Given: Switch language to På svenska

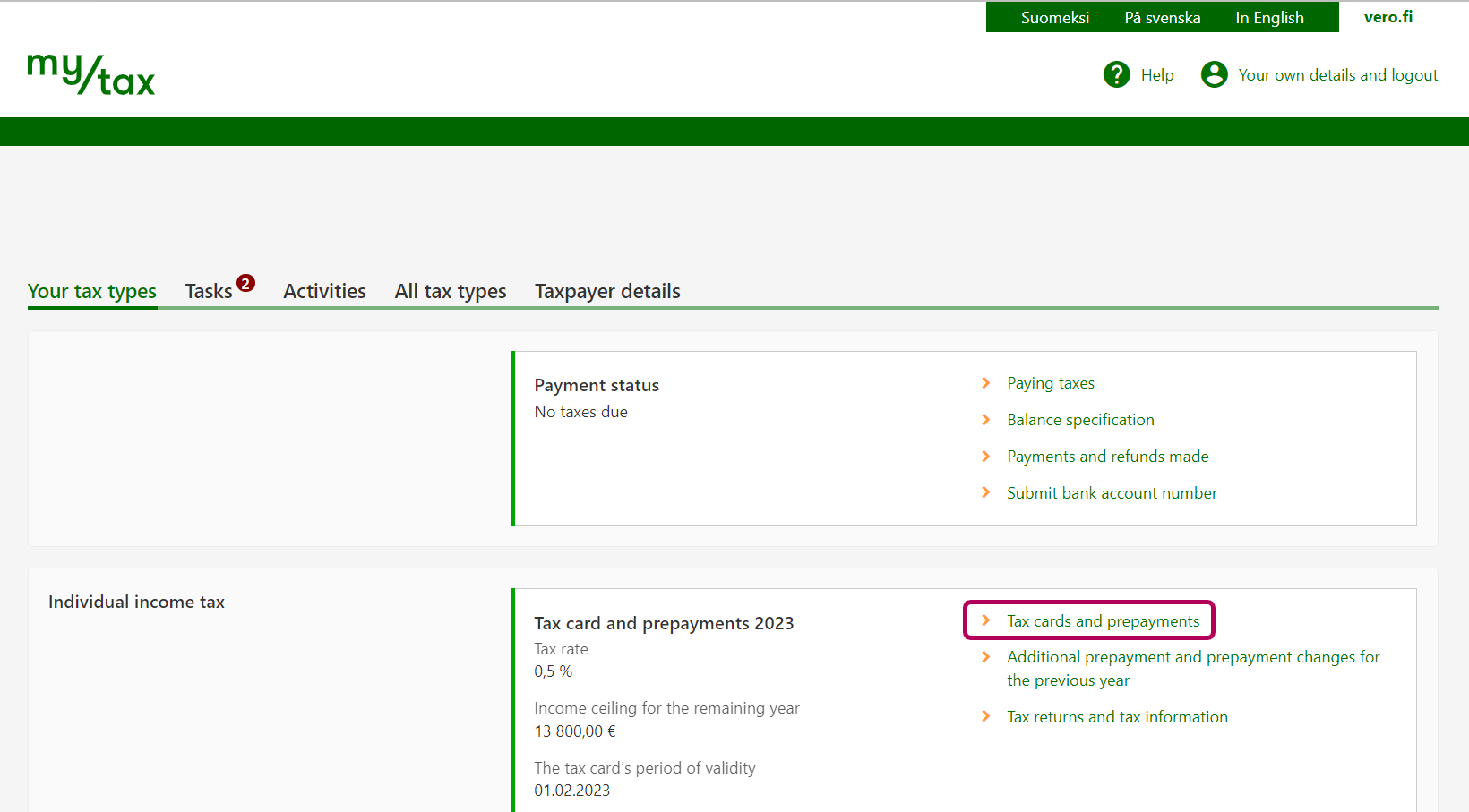Looking at the screenshot, I should [x=1162, y=18].
